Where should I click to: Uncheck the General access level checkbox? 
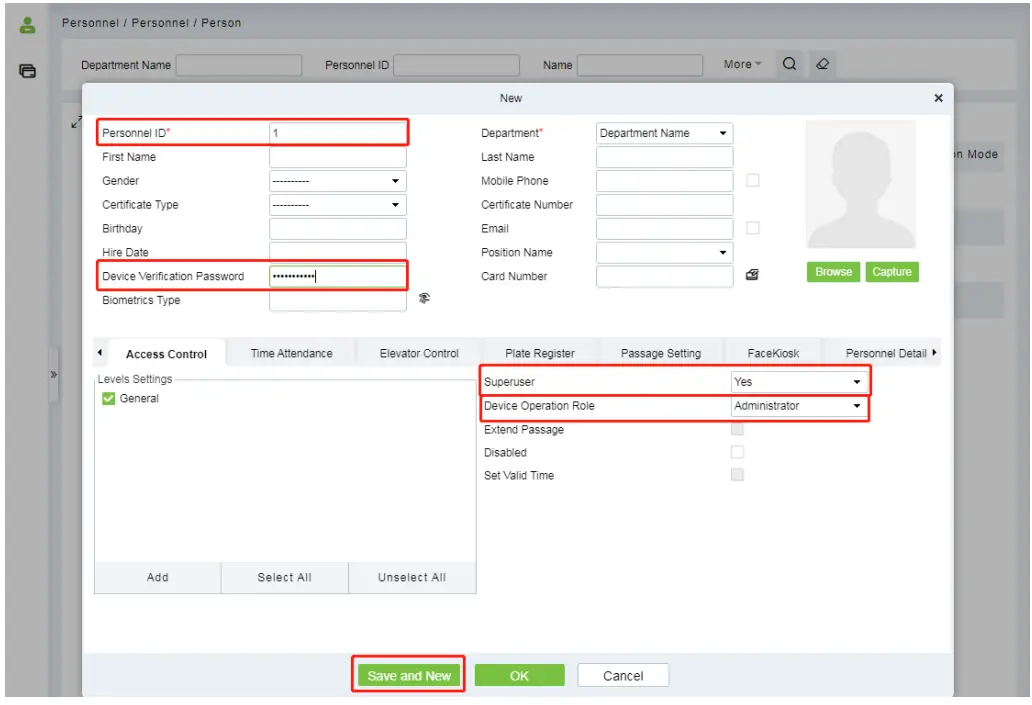pos(109,399)
